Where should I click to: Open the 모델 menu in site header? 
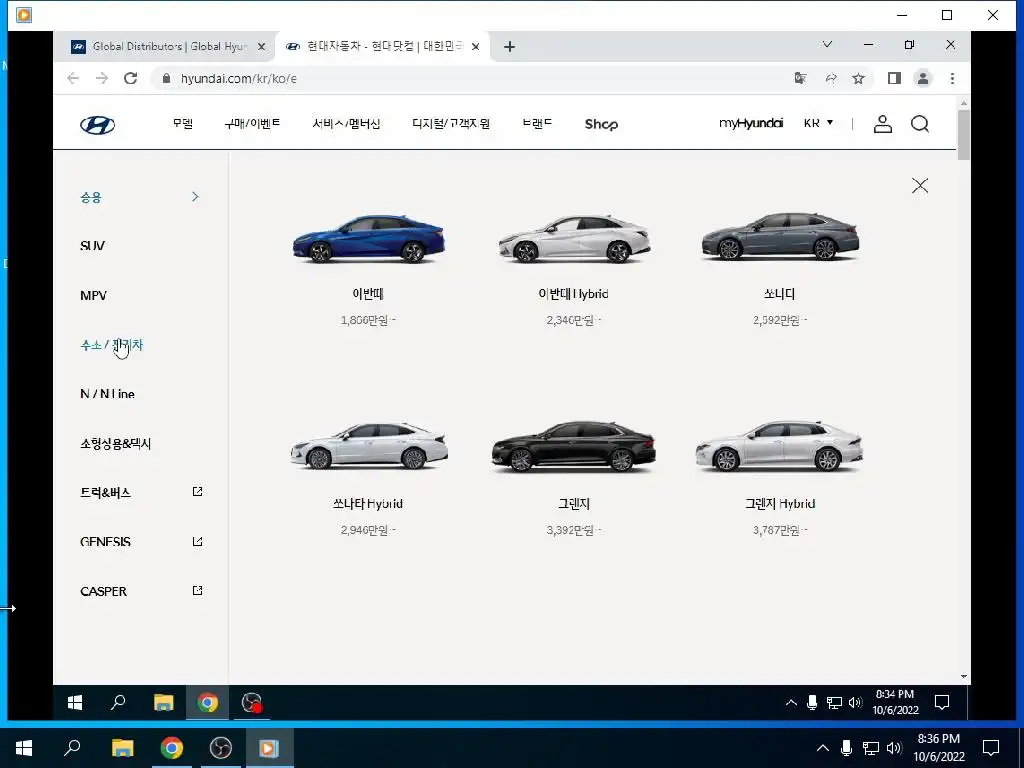click(183, 123)
